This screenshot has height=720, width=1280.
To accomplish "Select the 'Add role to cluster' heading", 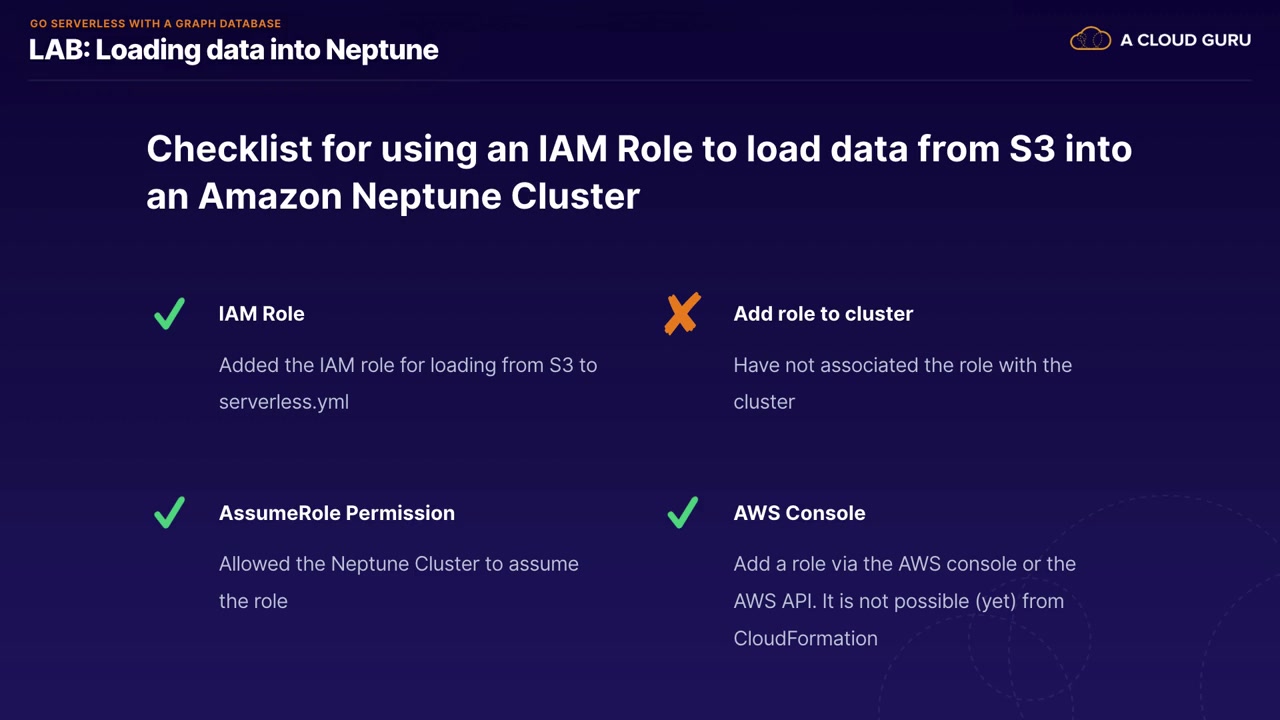I will coord(823,314).
